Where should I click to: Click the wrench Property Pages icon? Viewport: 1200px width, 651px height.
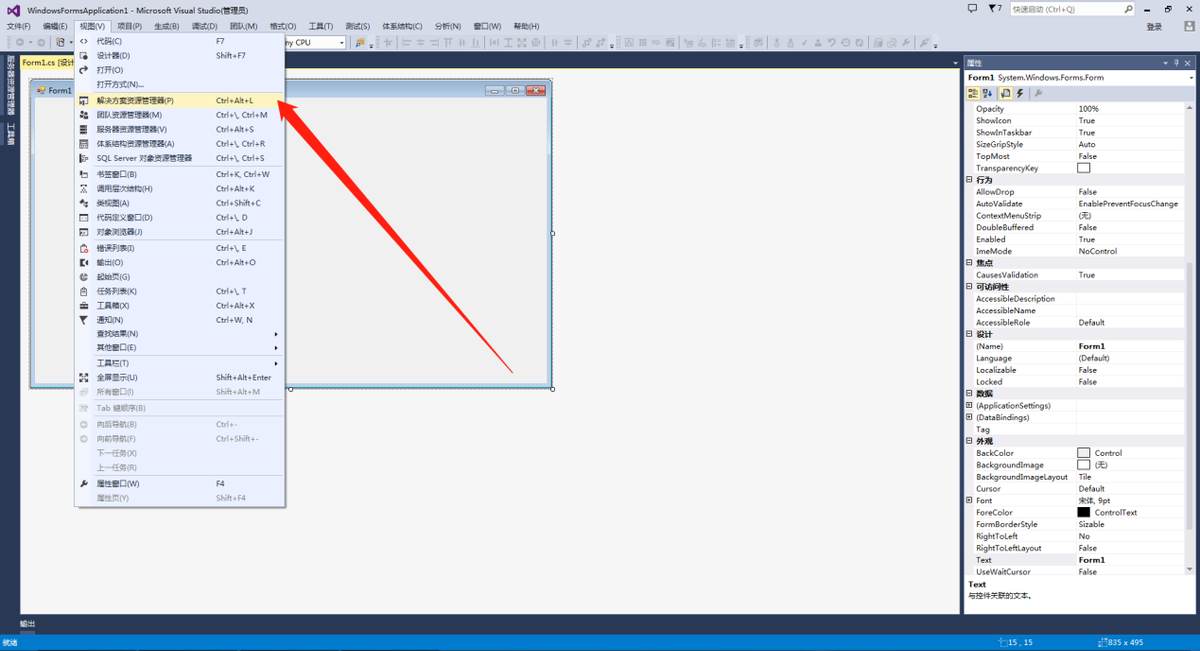(x=1038, y=93)
